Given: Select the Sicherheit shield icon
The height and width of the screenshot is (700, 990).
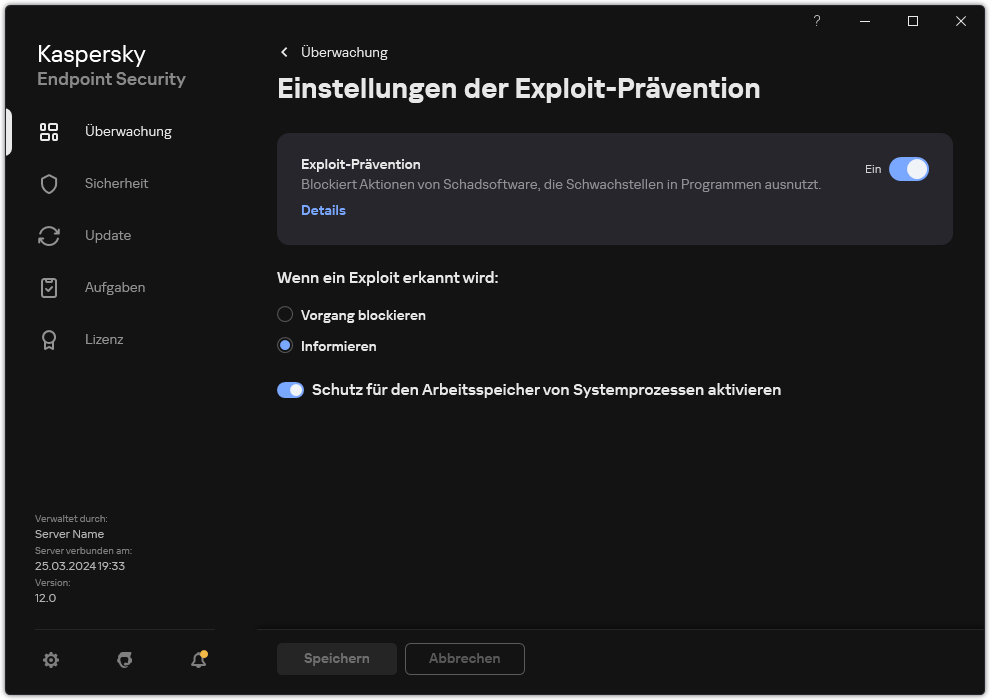Looking at the screenshot, I should [49, 183].
